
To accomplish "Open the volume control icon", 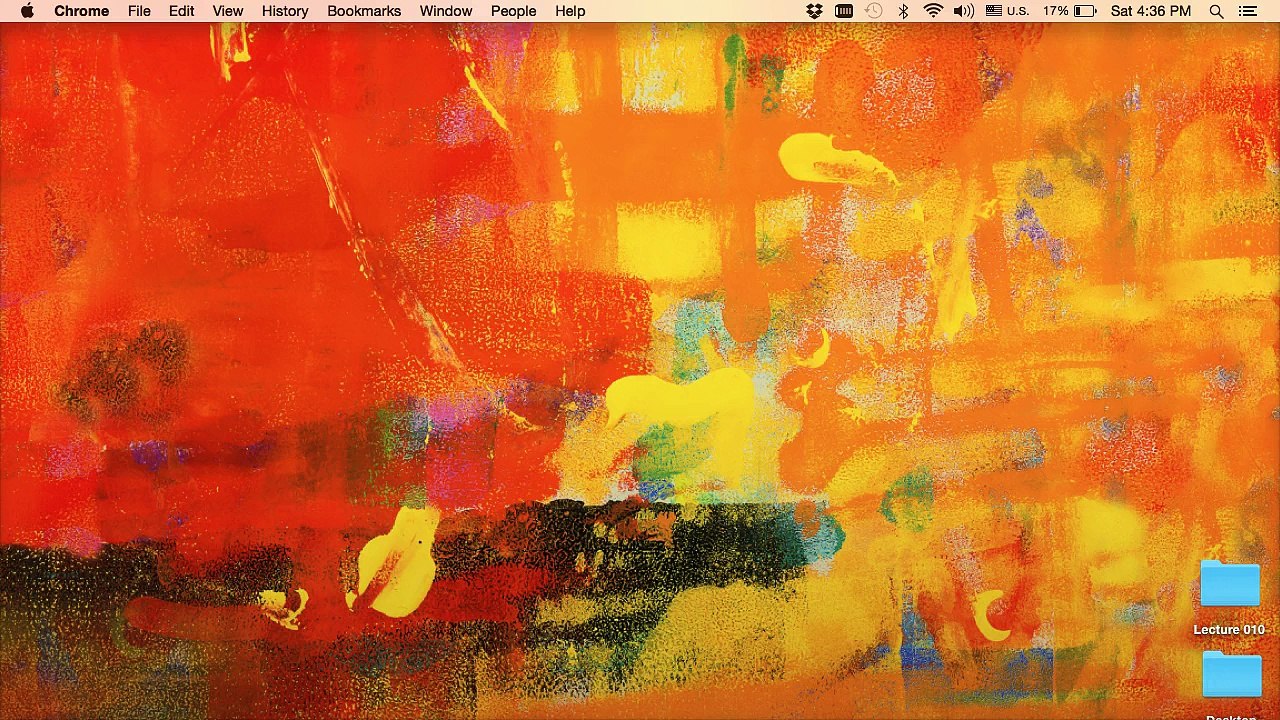I will [964, 11].
